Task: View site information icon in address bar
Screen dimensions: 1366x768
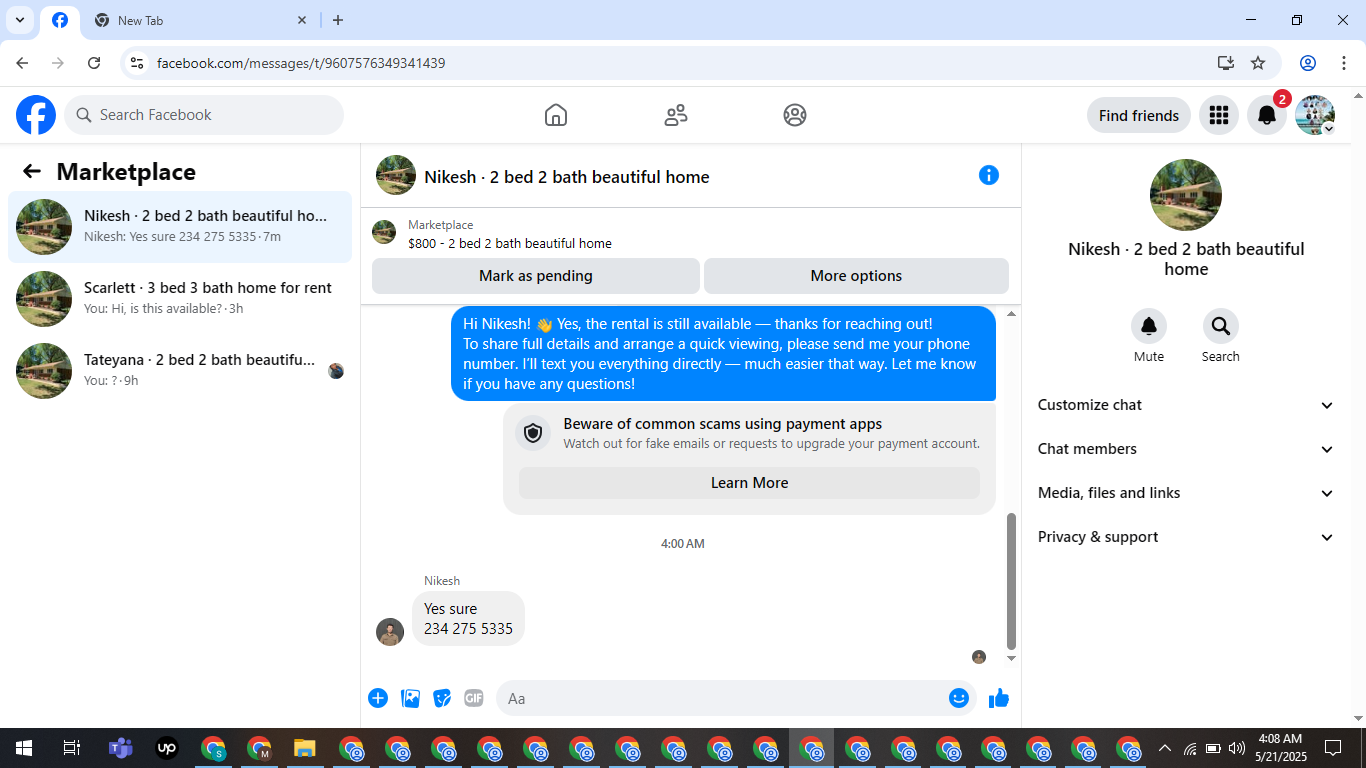Action: coord(138,63)
